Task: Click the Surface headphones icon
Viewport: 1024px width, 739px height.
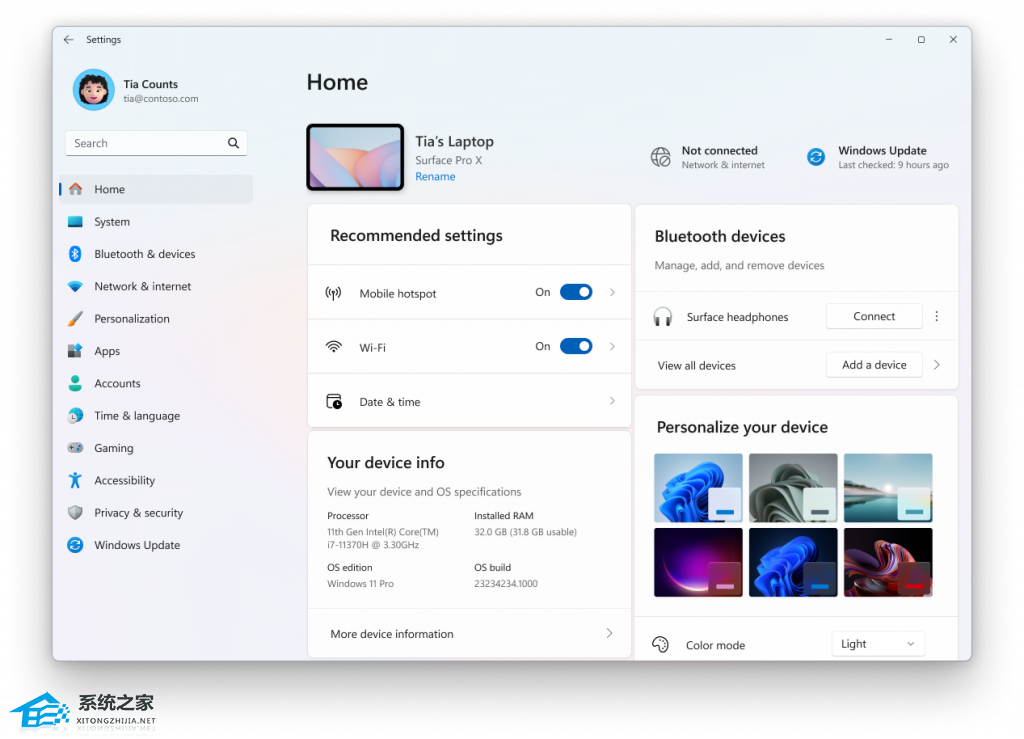Action: [663, 317]
